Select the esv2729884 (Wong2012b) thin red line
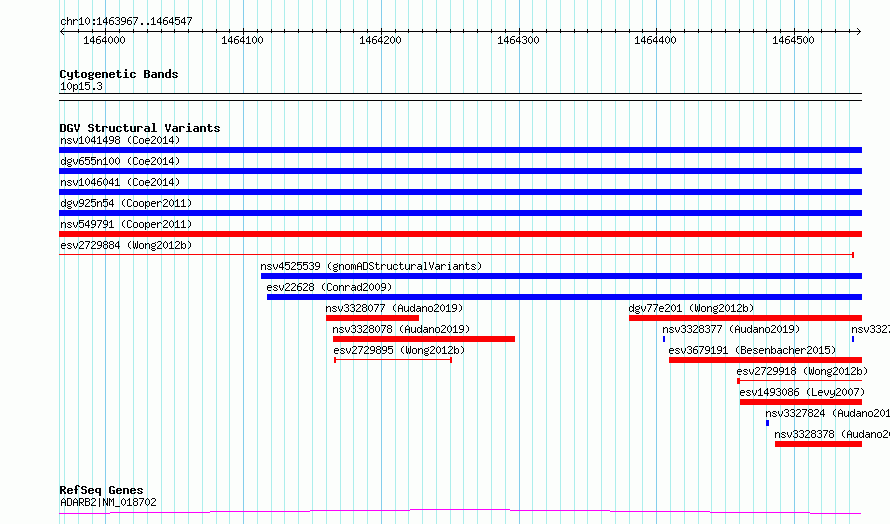Screen dimensions: 890x524 point(456,255)
